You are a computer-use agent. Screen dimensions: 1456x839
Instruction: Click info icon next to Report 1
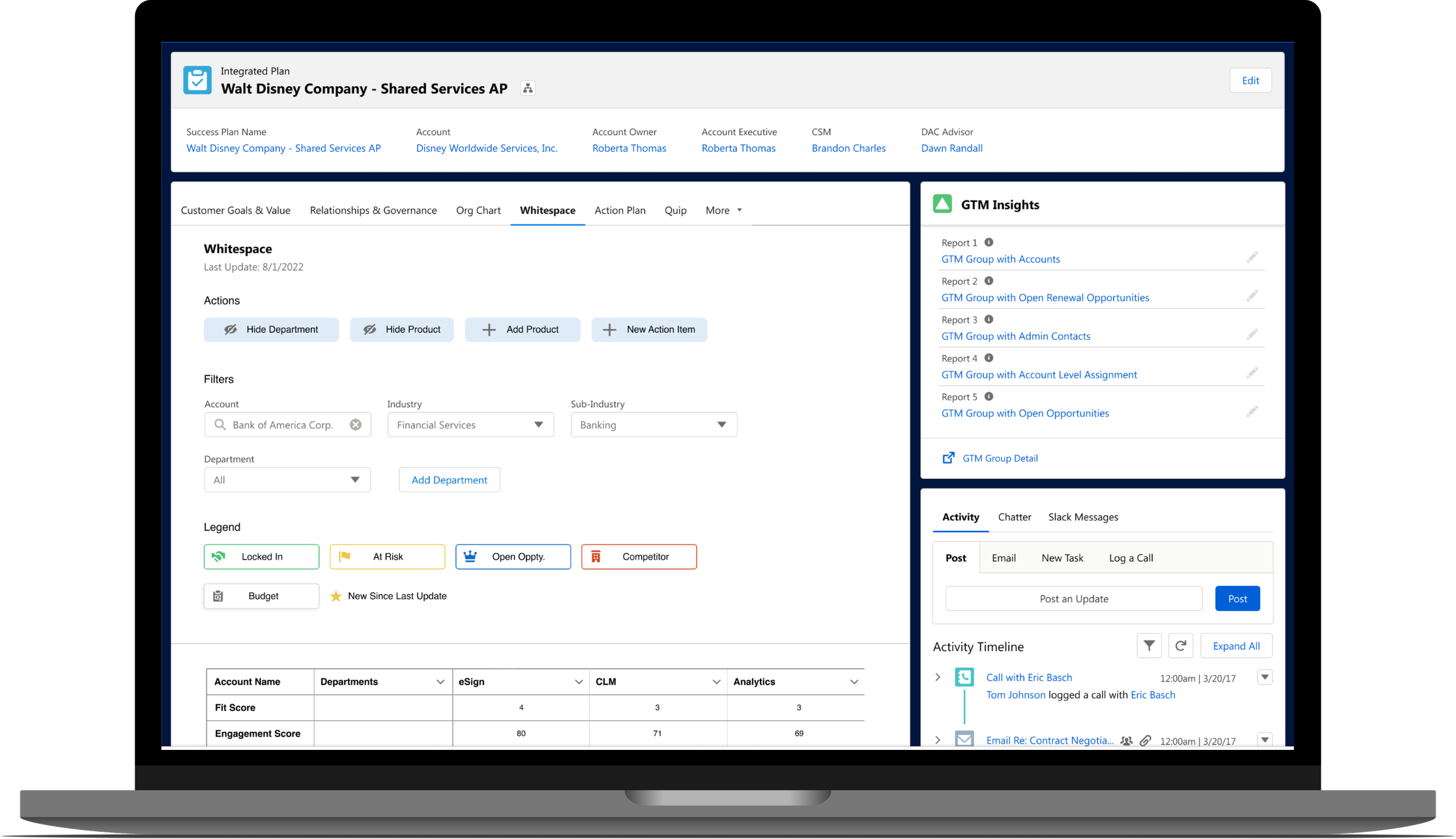(x=988, y=242)
